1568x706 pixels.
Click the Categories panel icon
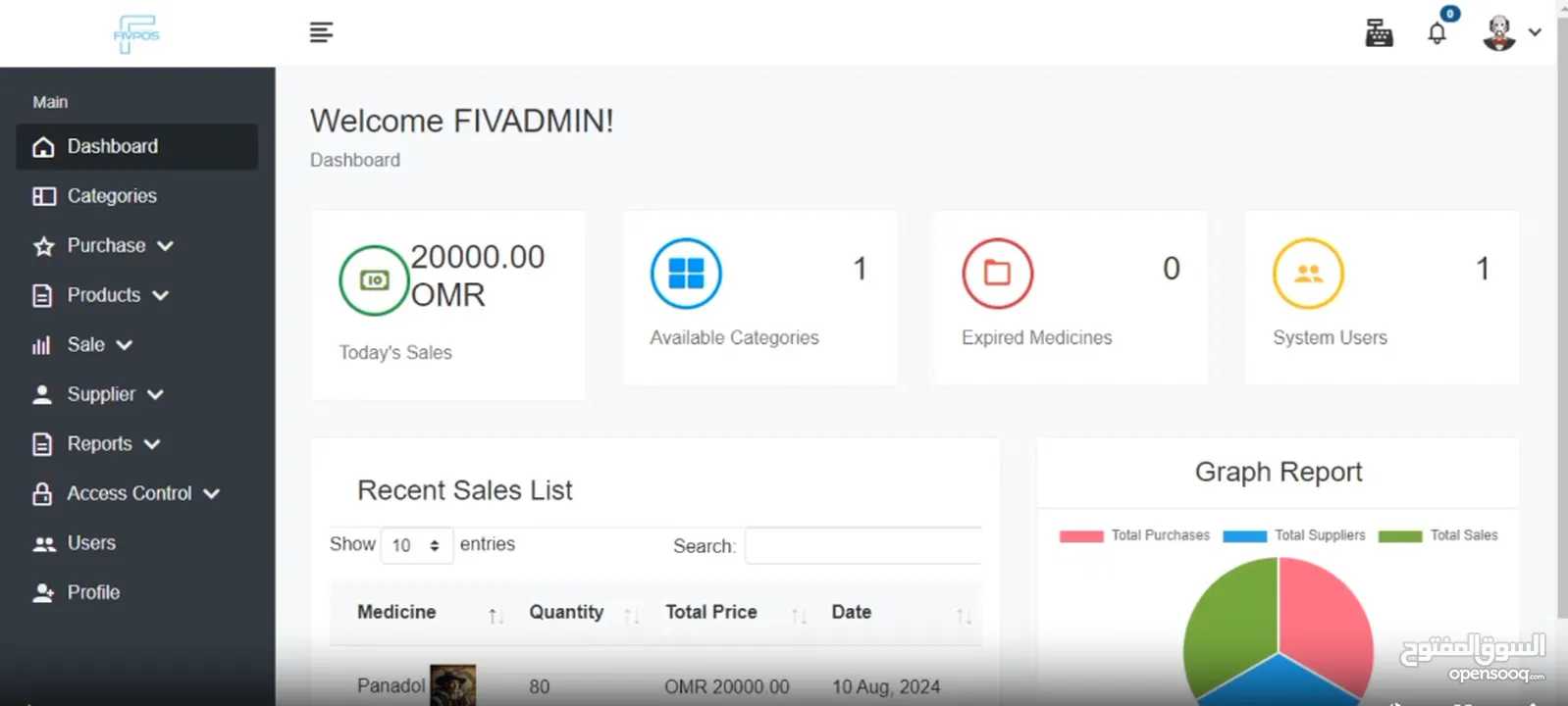[x=43, y=196]
